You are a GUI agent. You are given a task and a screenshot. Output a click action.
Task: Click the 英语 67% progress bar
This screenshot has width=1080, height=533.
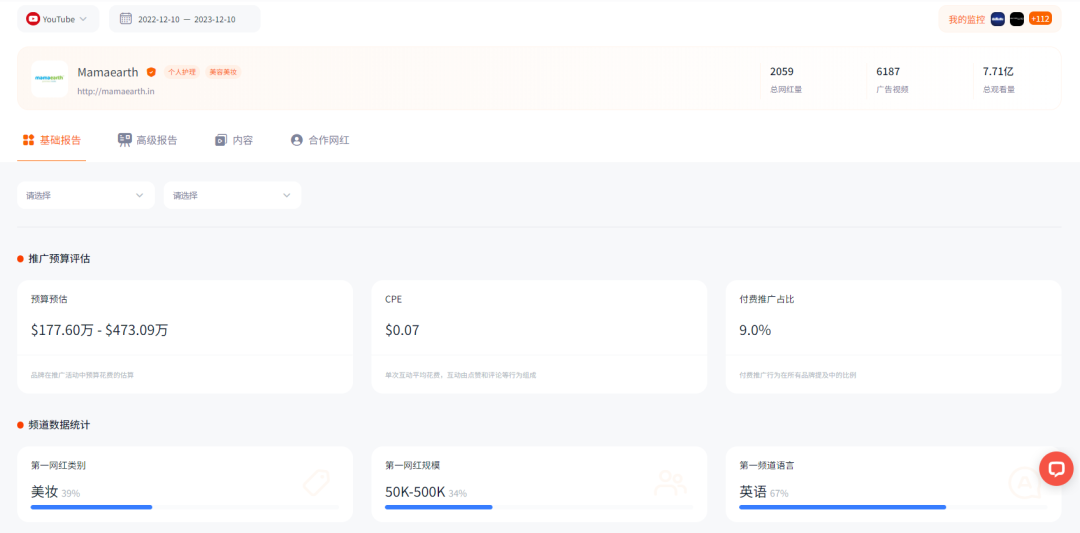click(x=893, y=508)
